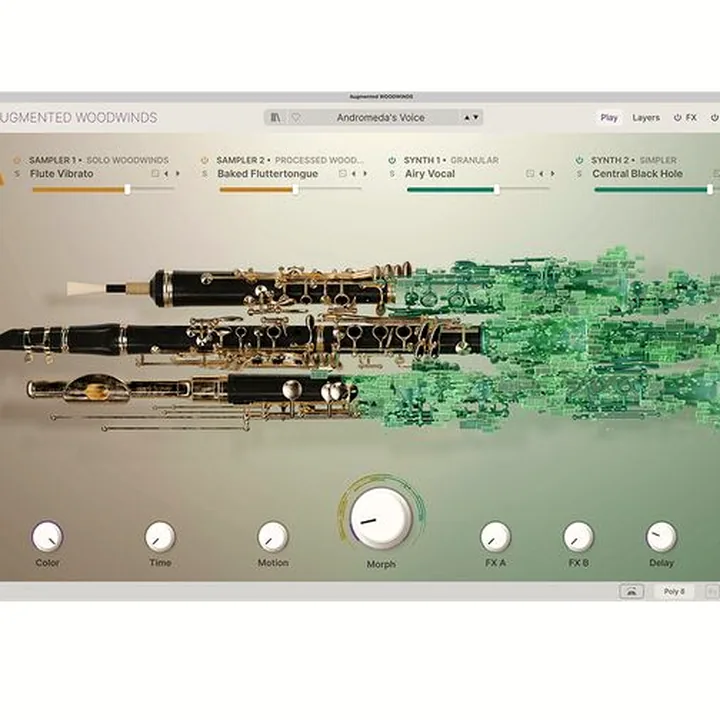The image size is (720, 720).
Task: Click the Synth 1 Granular label
Action: coord(451,160)
